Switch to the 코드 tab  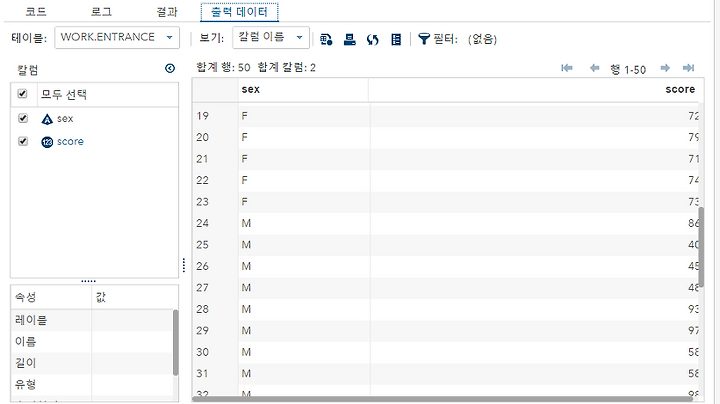(x=36, y=11)
